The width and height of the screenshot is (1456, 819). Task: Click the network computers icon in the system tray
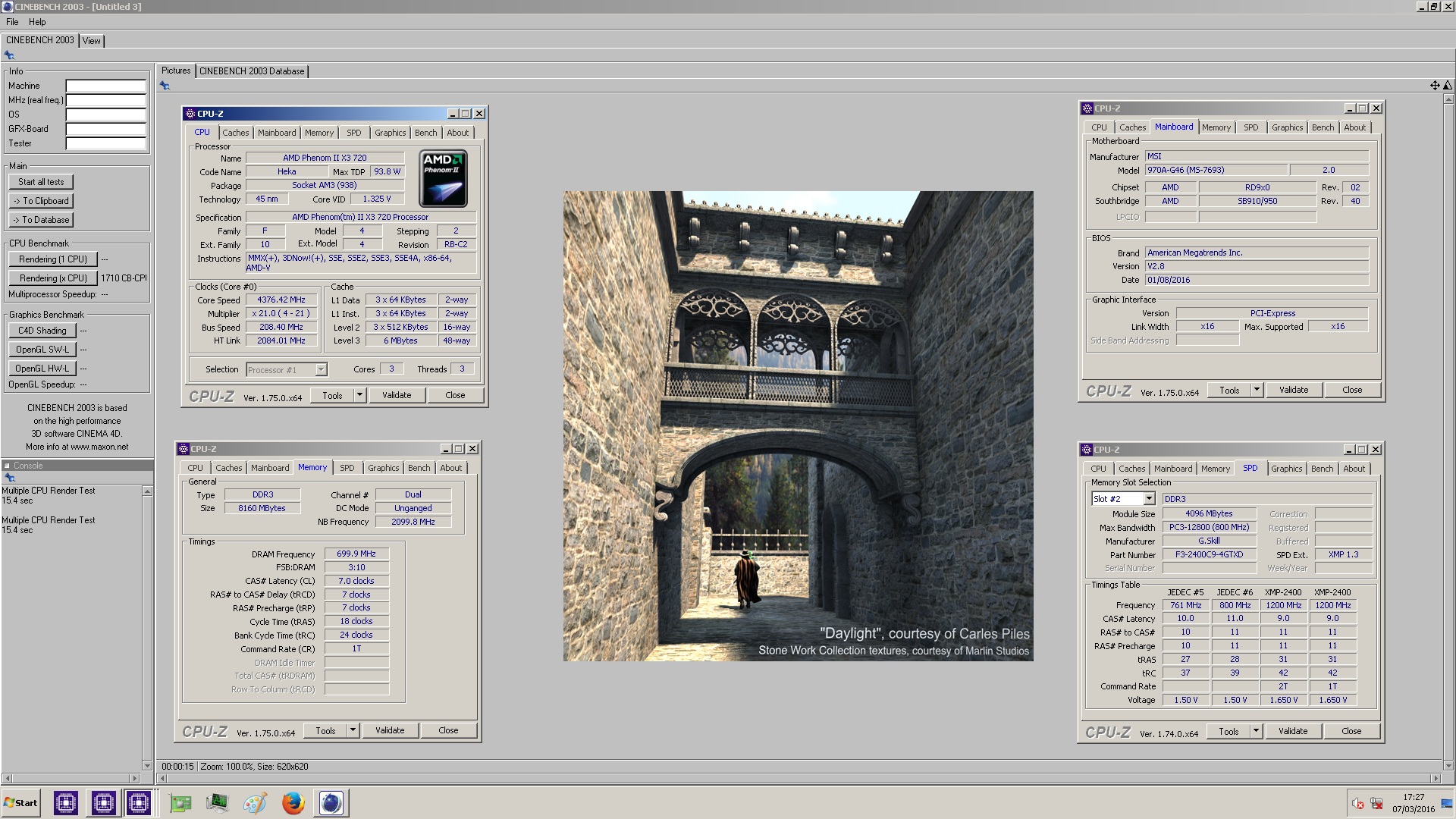click(1376, 804)
